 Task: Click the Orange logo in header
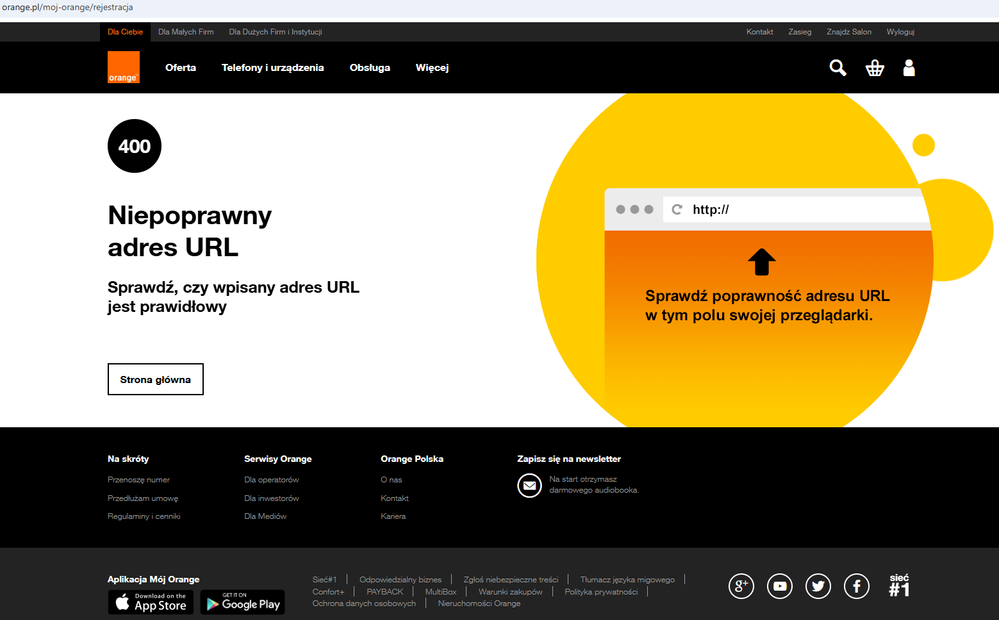point(124,67)
